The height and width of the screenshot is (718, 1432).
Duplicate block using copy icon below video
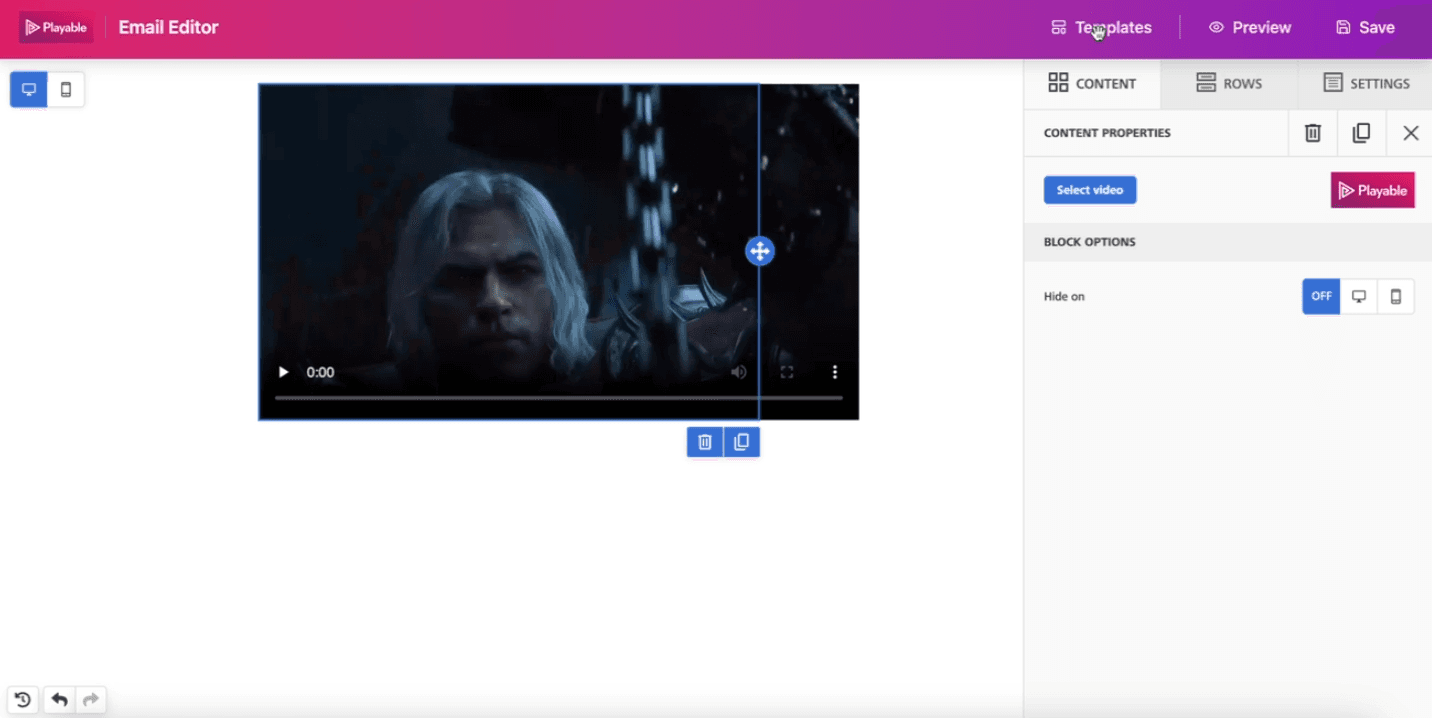tap(742, 442)
